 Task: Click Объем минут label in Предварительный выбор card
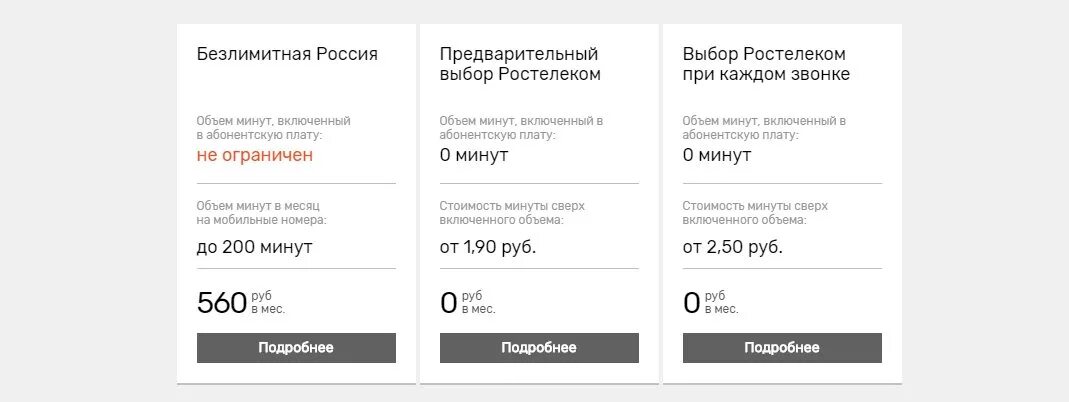[x=520, y=127]
